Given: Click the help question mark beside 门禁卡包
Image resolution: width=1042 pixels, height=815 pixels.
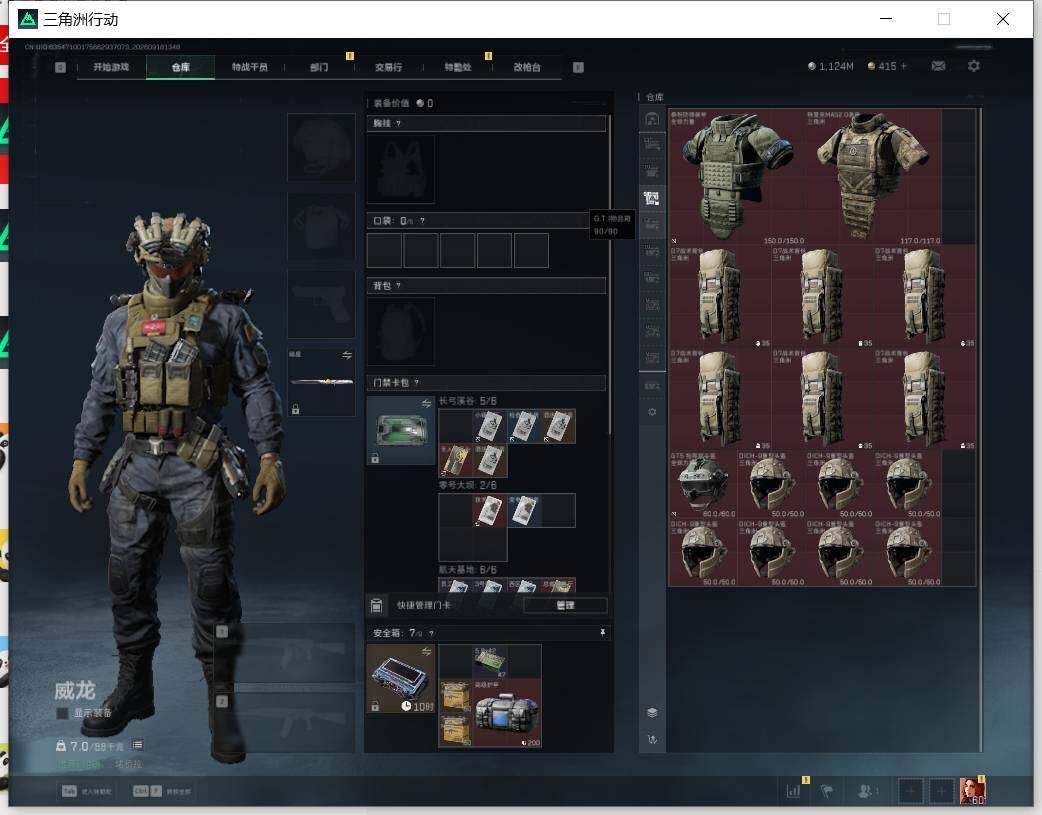Looking at the screenshot, I should [x=417, y=383].
